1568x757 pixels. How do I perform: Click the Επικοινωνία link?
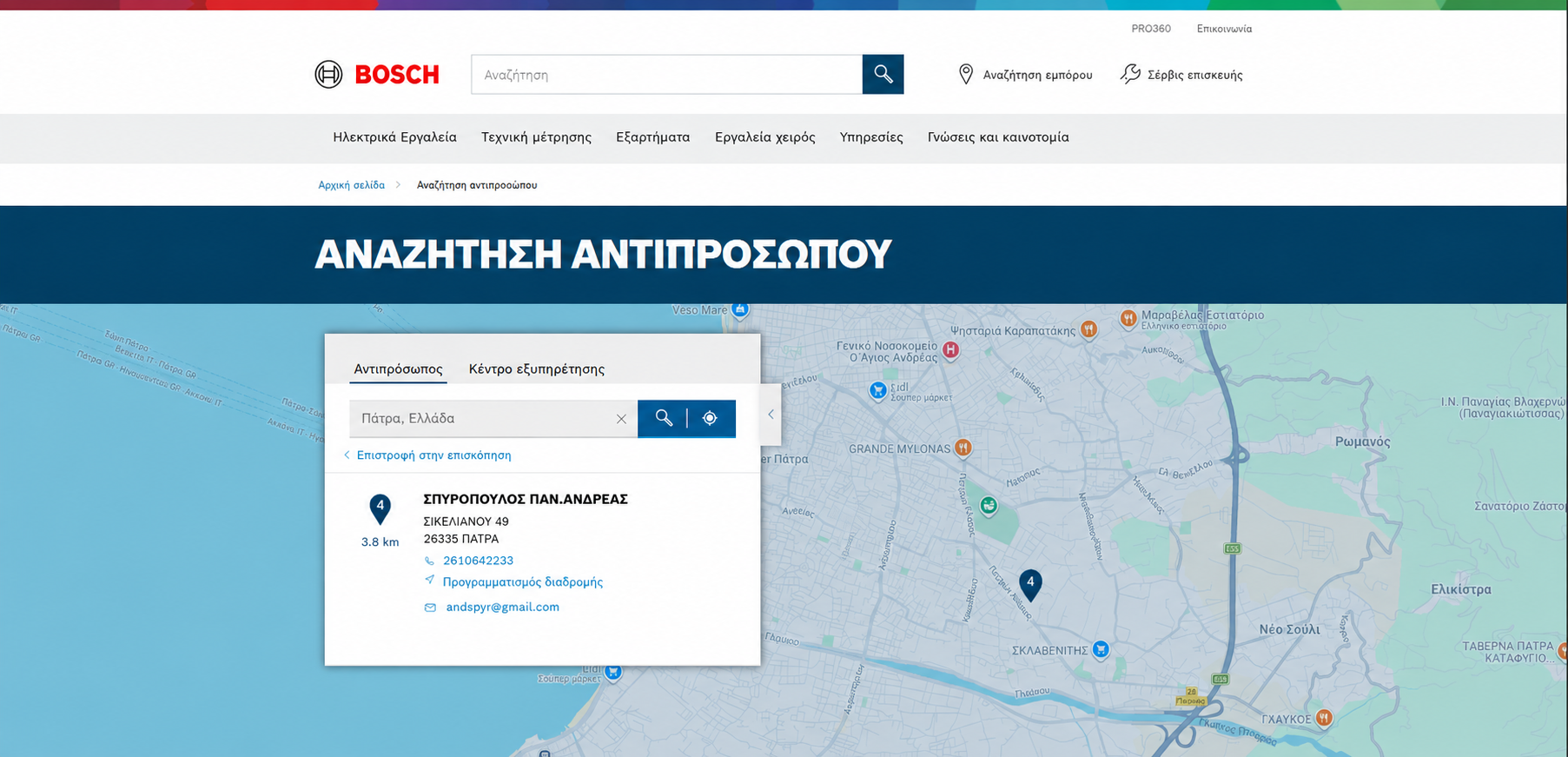1224,29
